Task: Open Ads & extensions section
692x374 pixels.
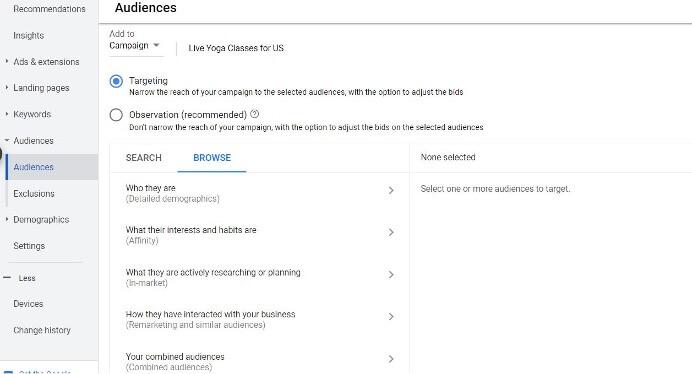Action: tap(46, 62)
